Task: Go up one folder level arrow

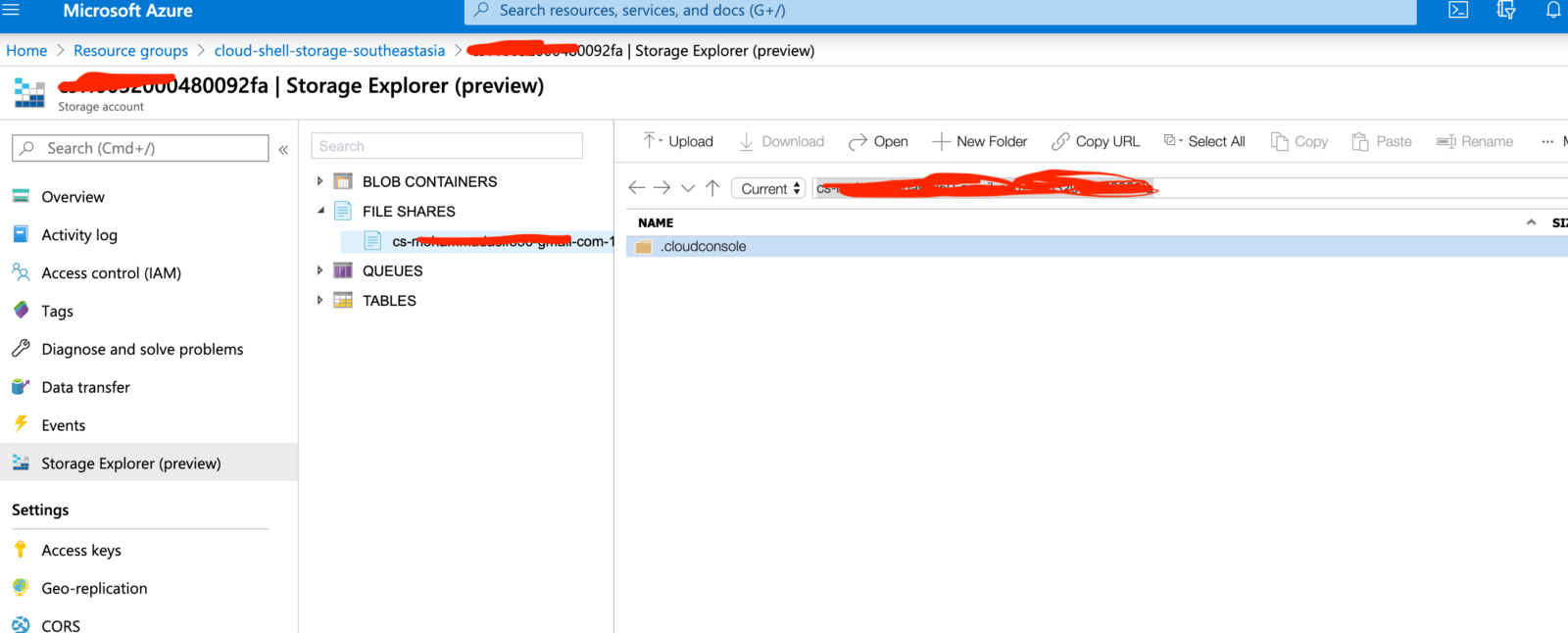Action: click(x=712, y=187)
